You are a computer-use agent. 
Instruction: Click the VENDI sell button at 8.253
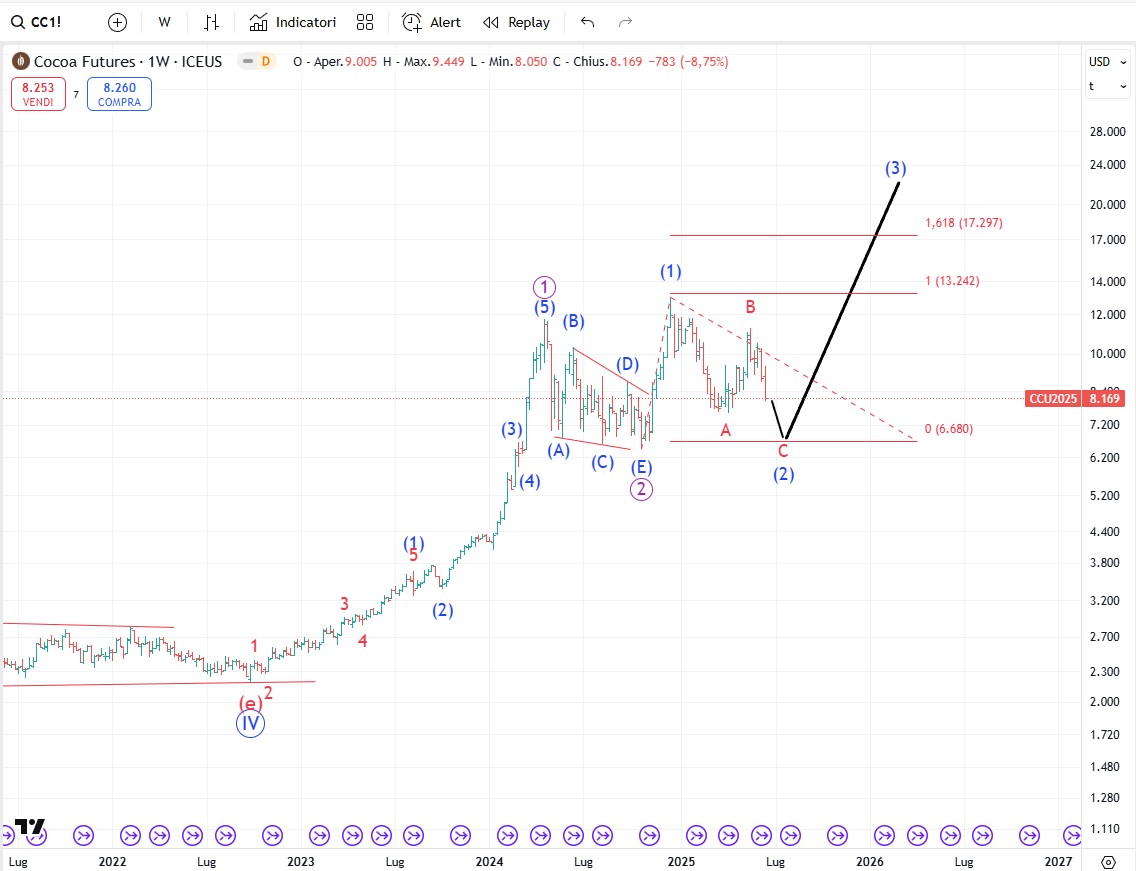click(38, 94)
